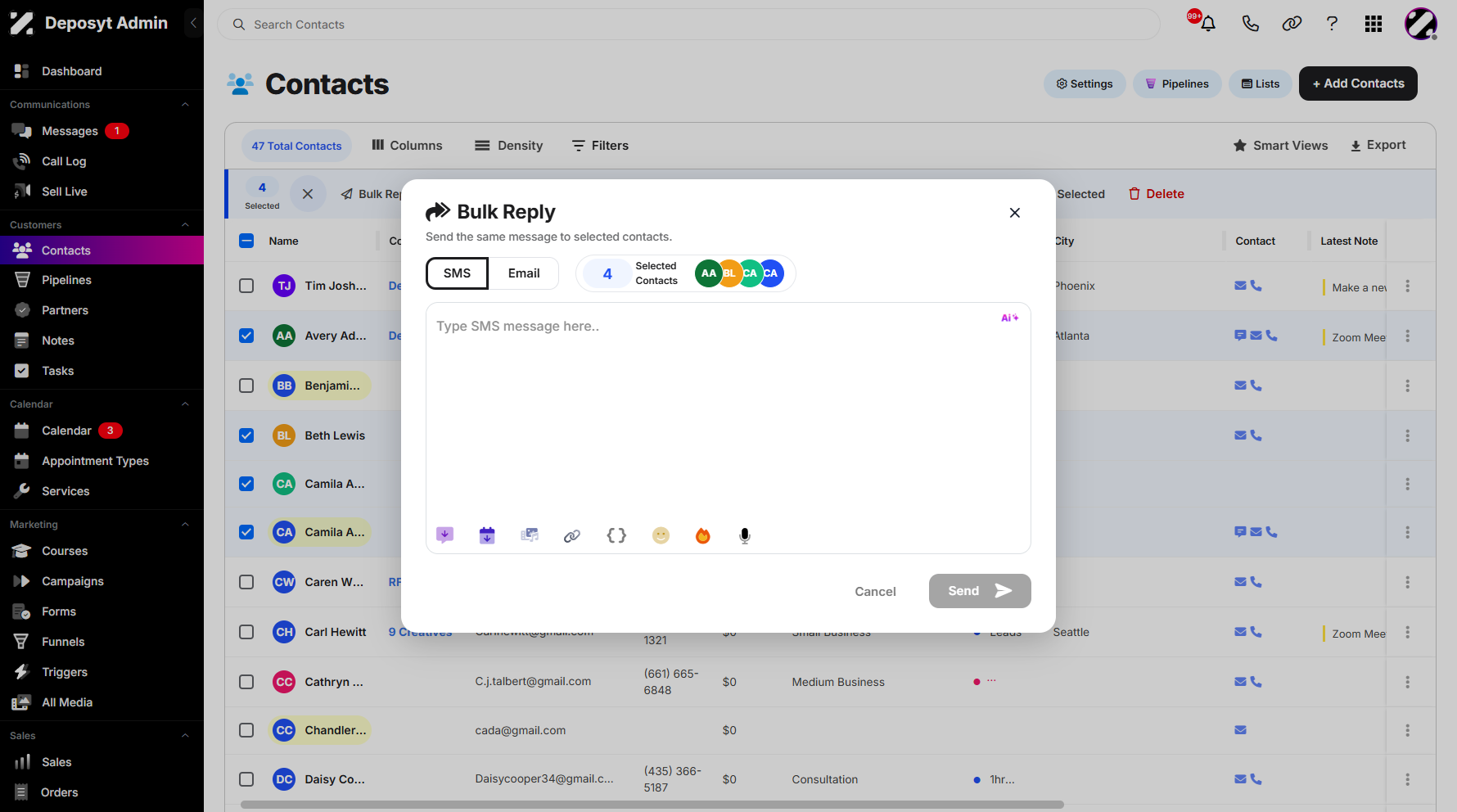Open the Lists button
1457x812 pixels.
pos(1261,83)
